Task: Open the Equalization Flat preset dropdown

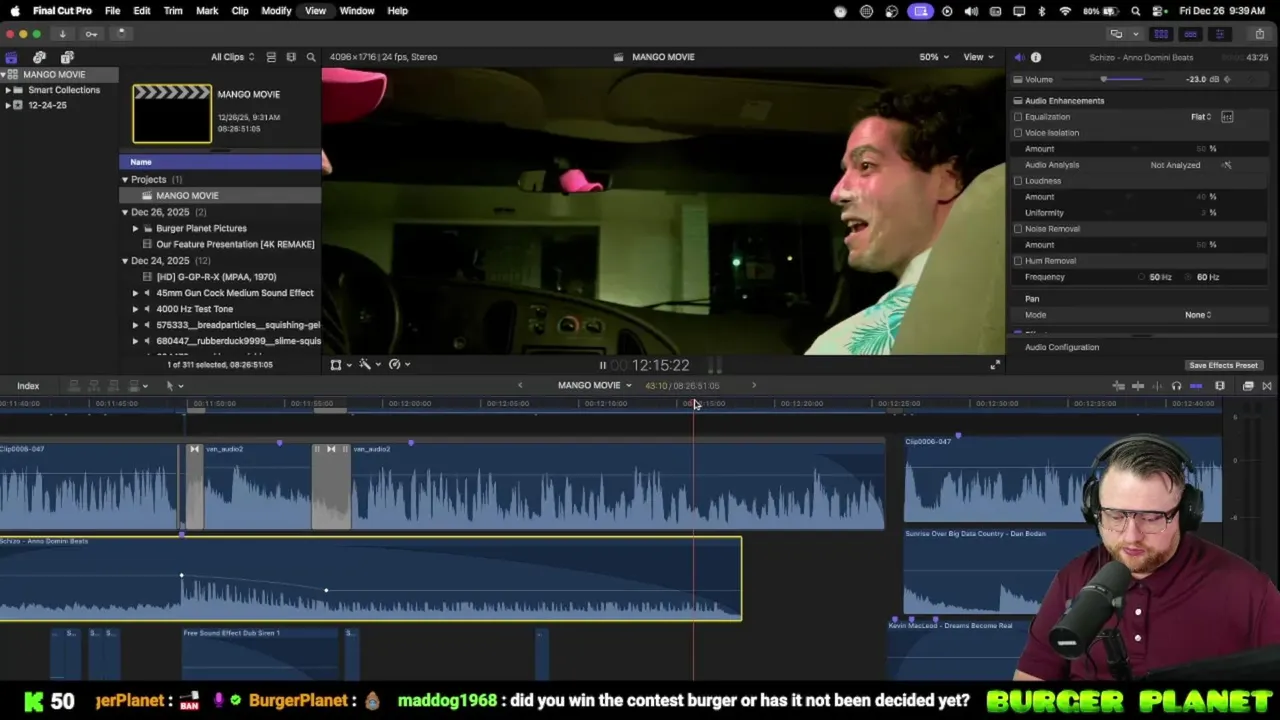Action: click(x=1201, y=117)
